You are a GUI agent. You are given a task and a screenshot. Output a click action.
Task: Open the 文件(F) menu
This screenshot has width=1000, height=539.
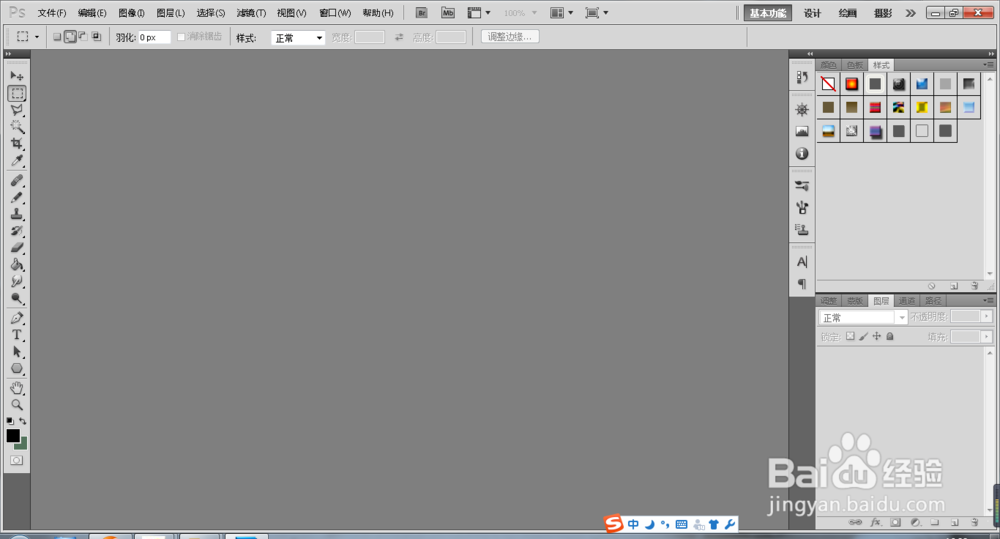(52, 13)
